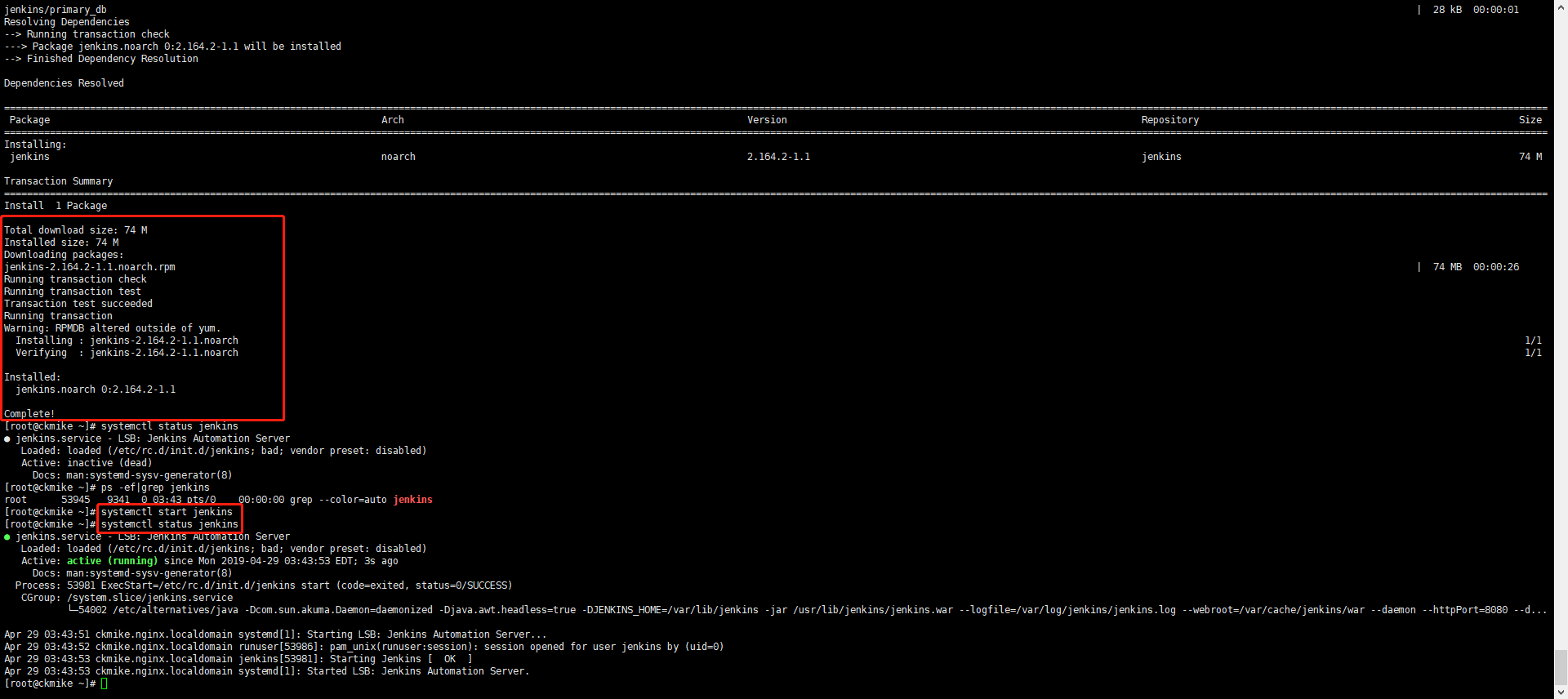Image resolution: width=1568 pixels, height=699 pixels.
Task: Click the 'Verifying : jenkins-2.164.2-1.1.noarch' line
Action: [x=127, y=353]
